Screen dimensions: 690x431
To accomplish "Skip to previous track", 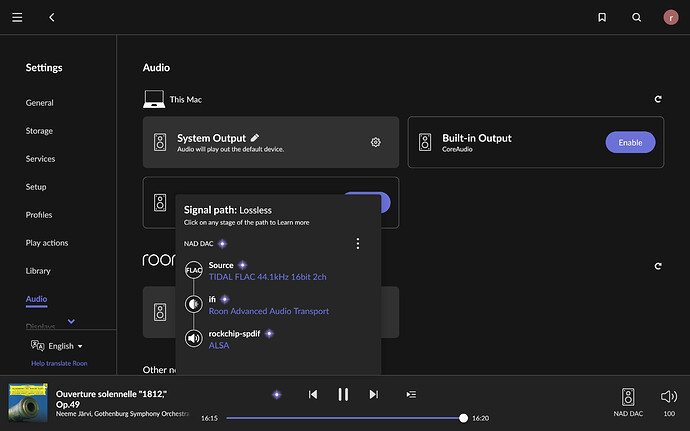I will [313, 394].
